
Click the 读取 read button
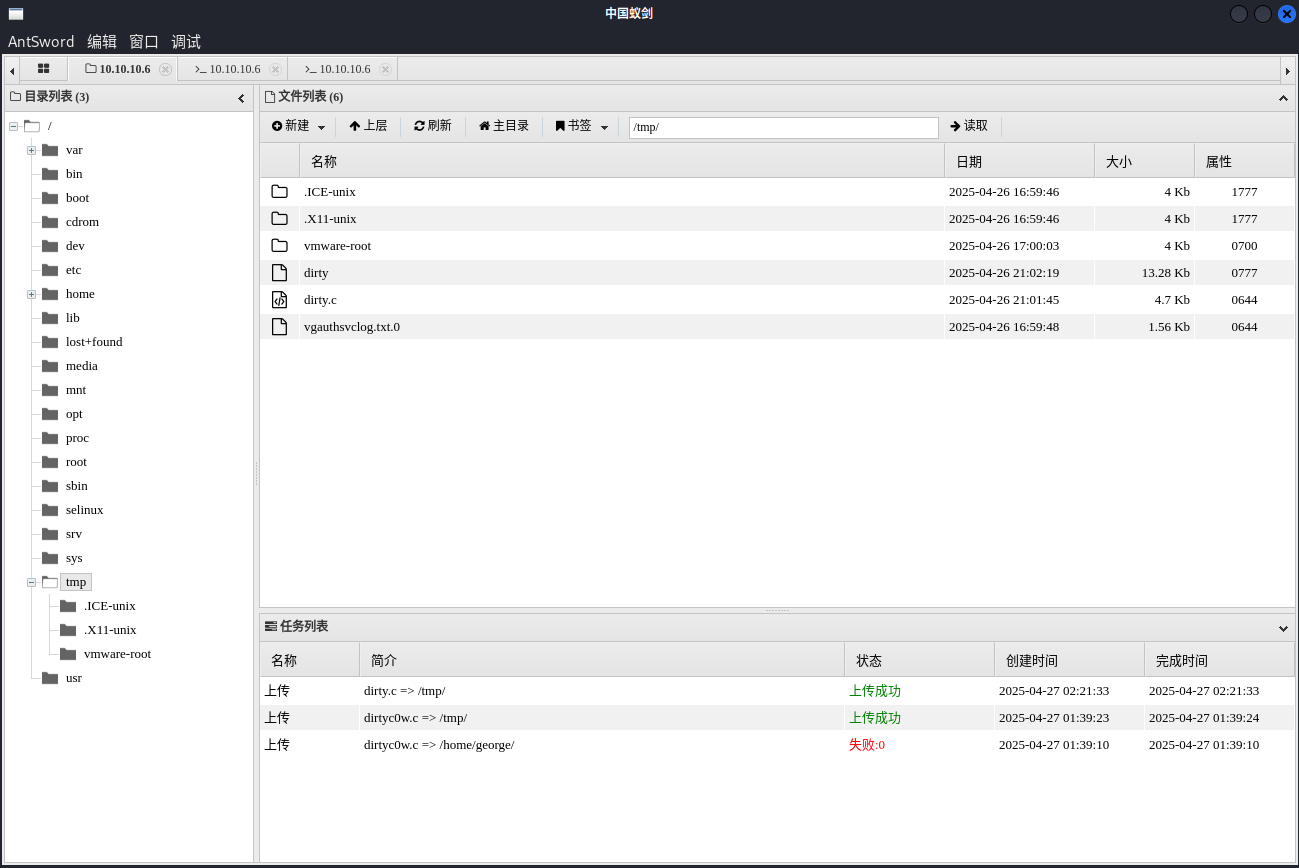(969, 126)
